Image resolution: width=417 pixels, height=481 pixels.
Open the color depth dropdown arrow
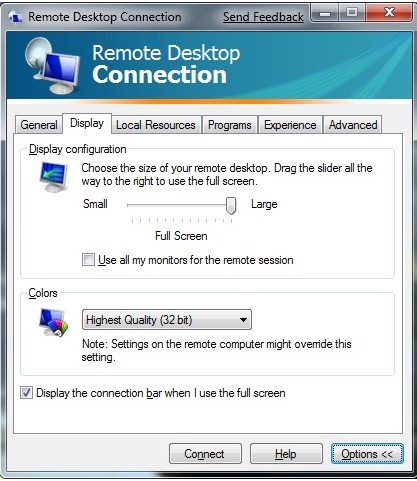(243, 320)
